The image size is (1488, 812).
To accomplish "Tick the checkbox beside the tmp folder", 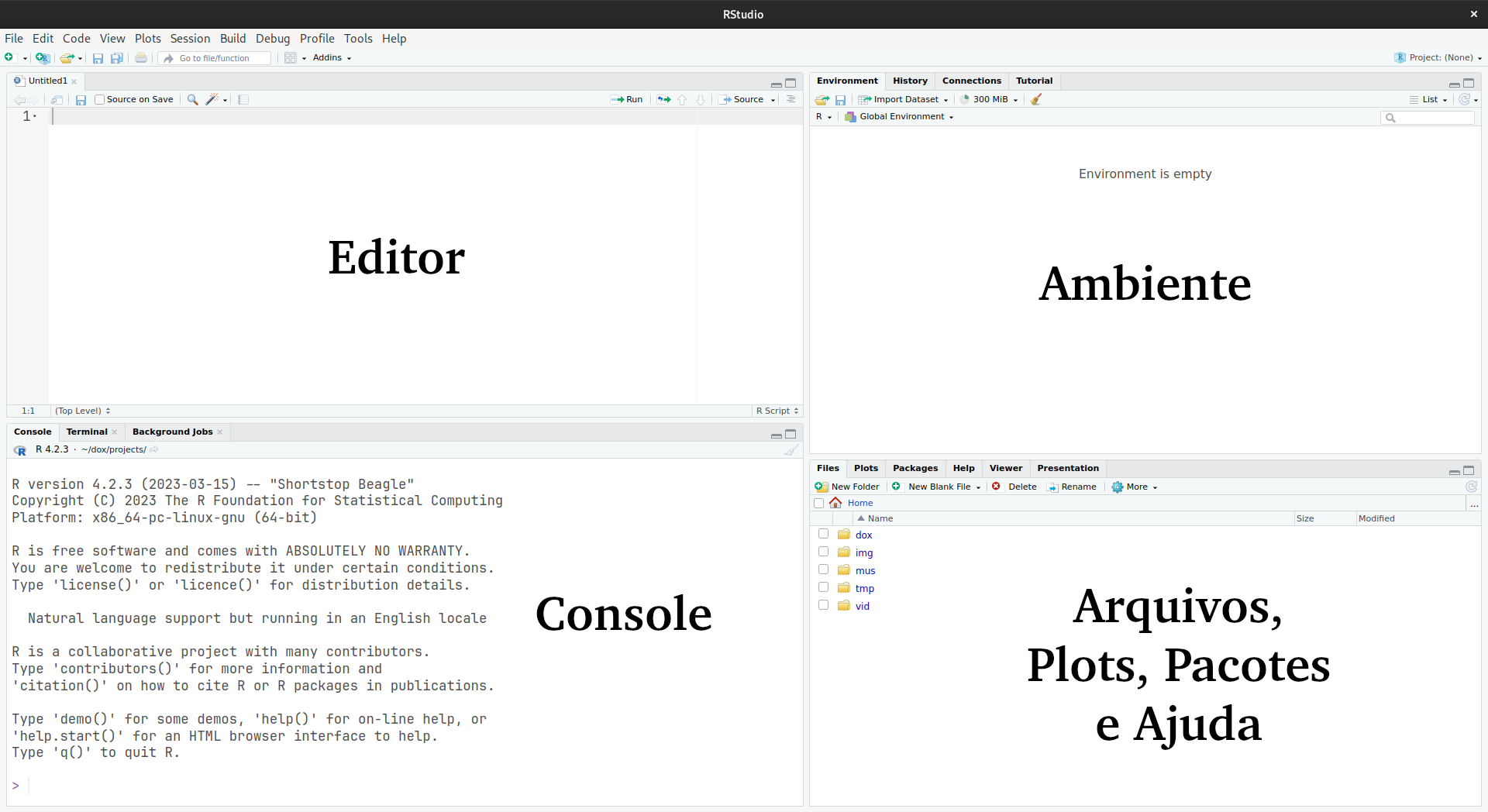I will 823,587.
